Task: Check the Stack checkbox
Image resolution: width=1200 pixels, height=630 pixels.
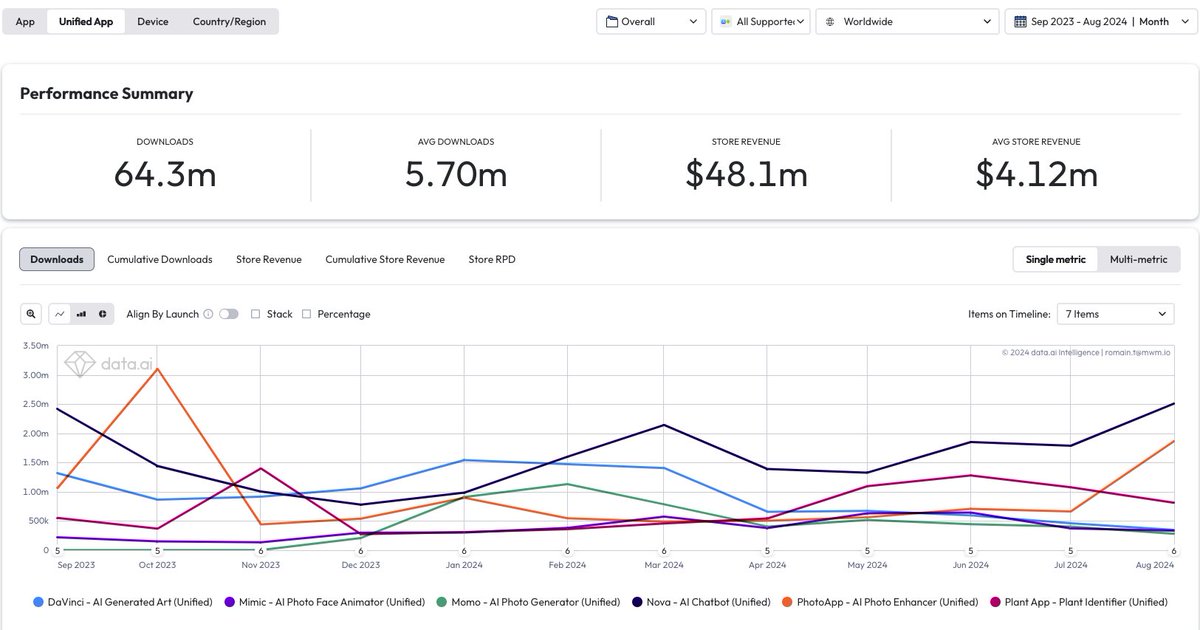Action: 256,314
